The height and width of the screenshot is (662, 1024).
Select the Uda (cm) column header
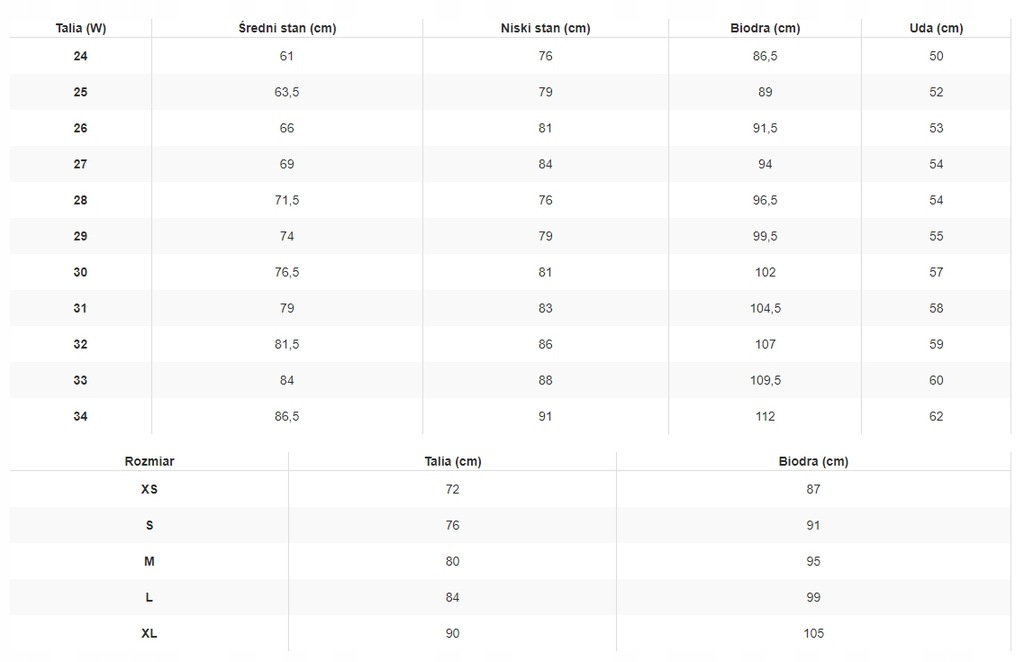(x=936, y=28)
